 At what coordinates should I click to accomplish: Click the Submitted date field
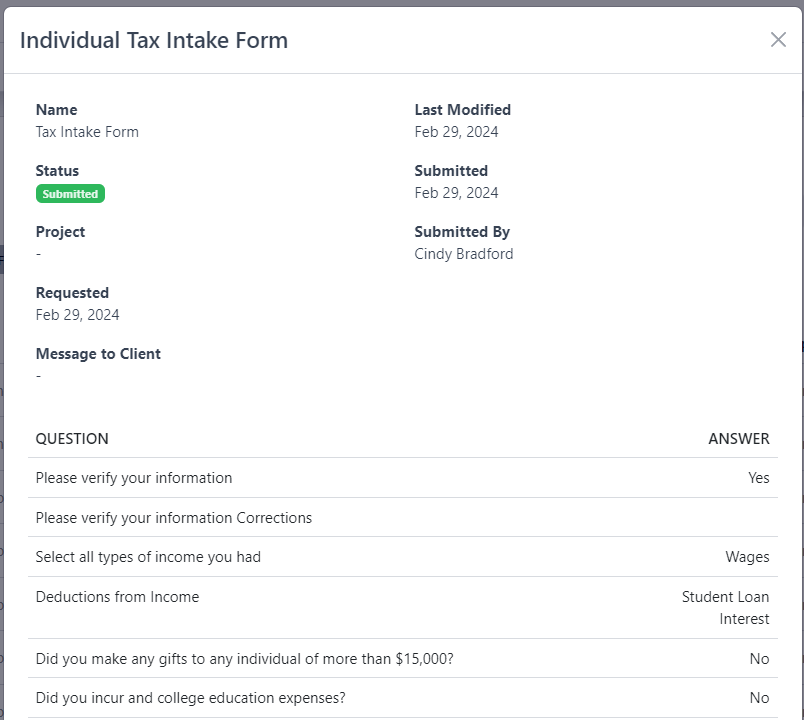[457, 192]
